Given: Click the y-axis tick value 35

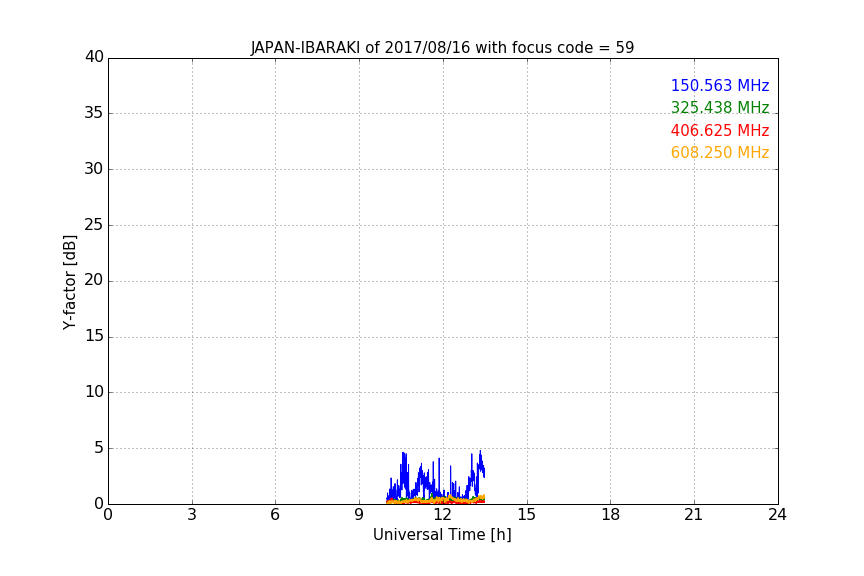Looking at the screenshot, I should tap(94, 113).
